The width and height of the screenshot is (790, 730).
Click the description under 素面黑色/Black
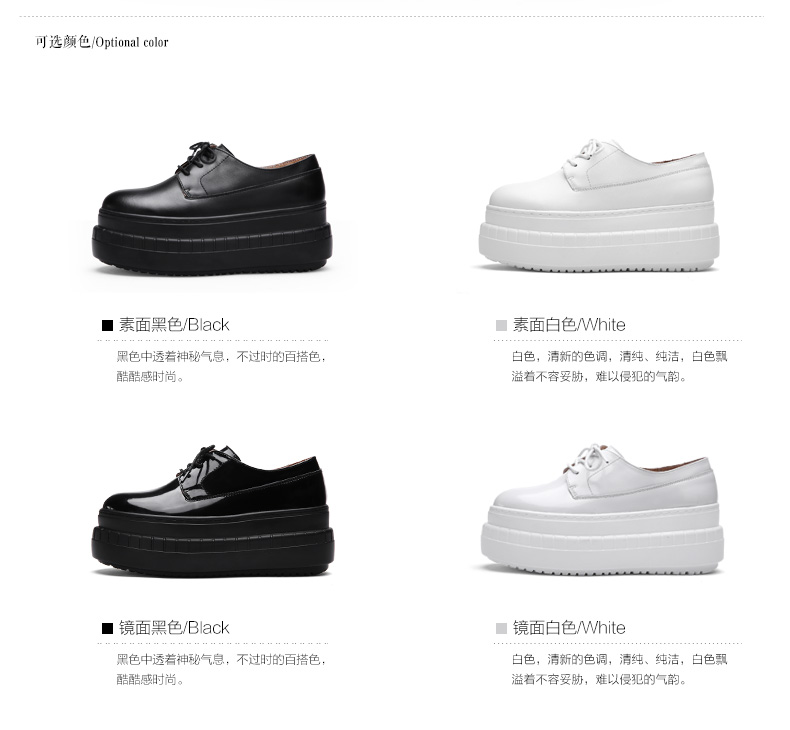pyautogui.click(x=222, y=367)
